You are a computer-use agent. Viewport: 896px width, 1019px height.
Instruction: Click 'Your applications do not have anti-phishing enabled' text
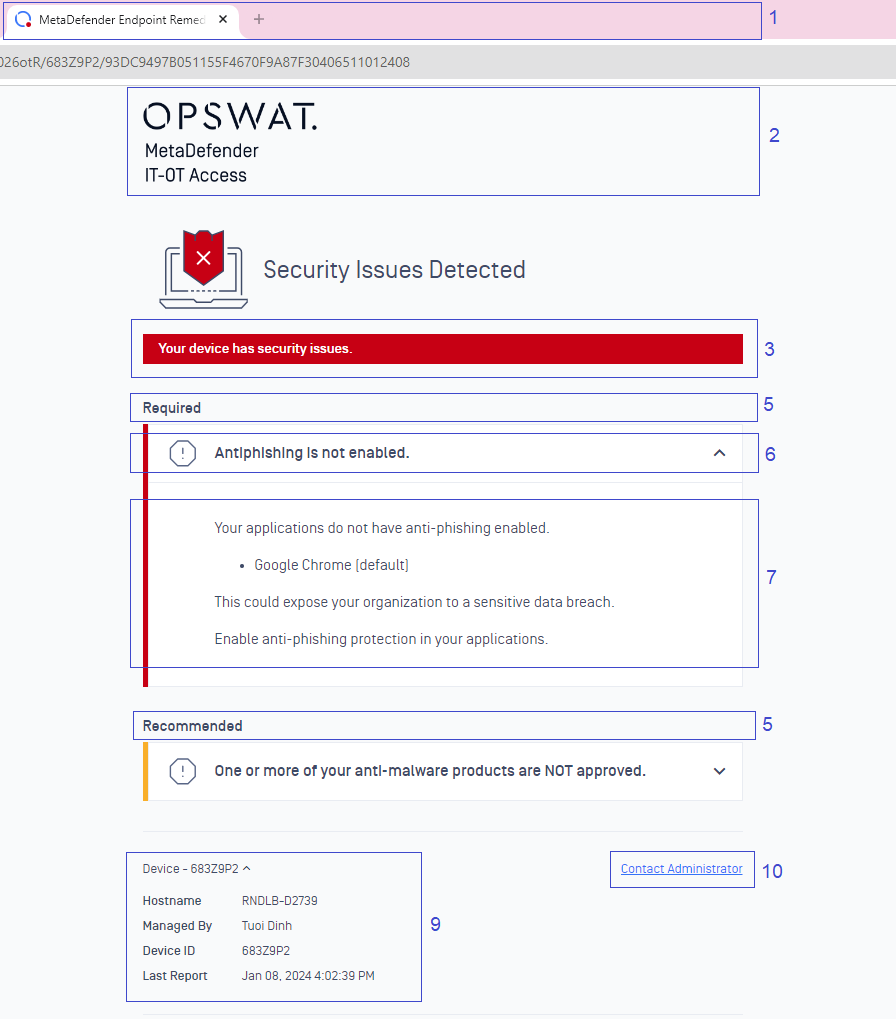pos(382,528)
